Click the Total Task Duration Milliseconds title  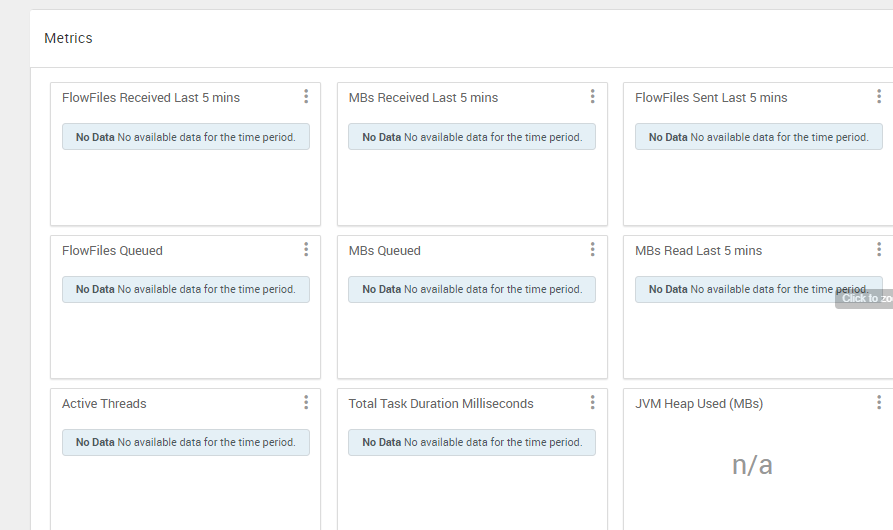click(x=441, y=404)
